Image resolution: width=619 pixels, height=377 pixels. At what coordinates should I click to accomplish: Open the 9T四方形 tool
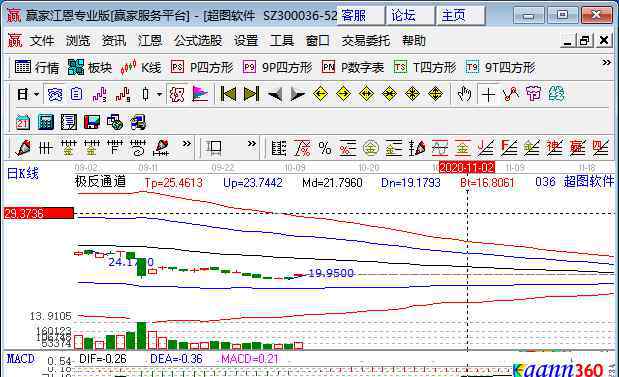(x=500, y=68)
